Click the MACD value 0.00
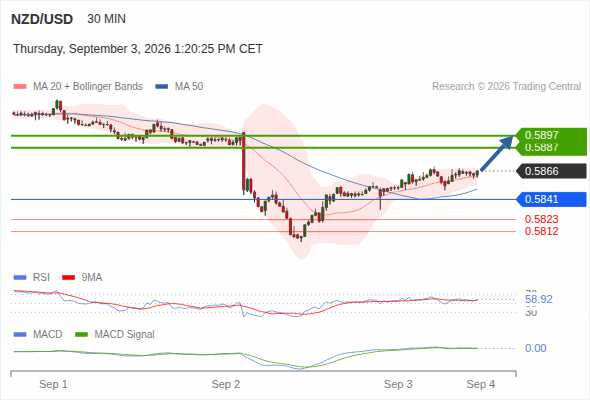Image resolution: width=590 pixels, height=400 pixels. click(x=535, y=348)
